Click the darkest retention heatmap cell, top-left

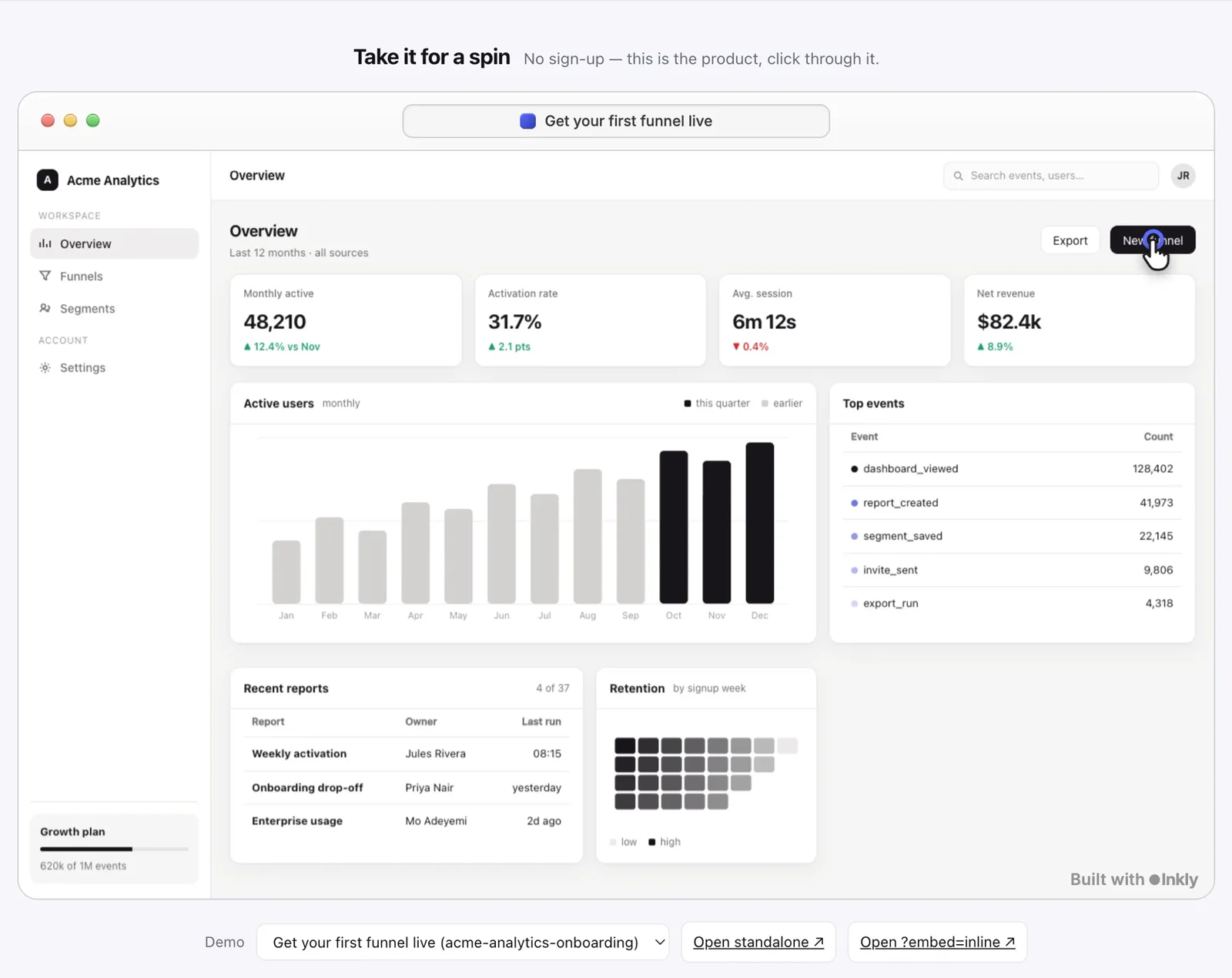point(624,745)
